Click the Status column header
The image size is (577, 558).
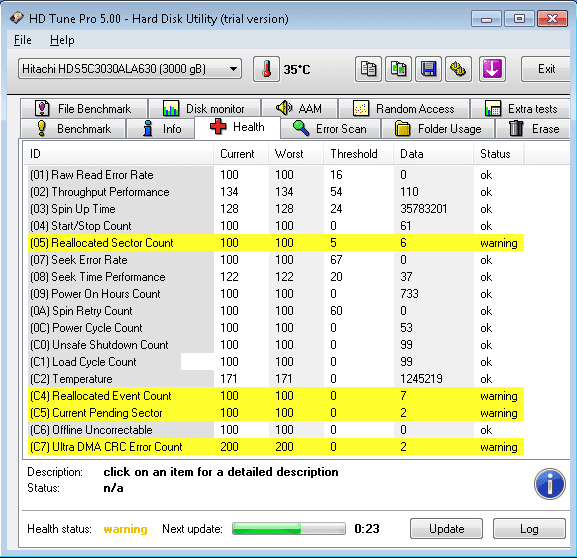click(x=499, y=153)
